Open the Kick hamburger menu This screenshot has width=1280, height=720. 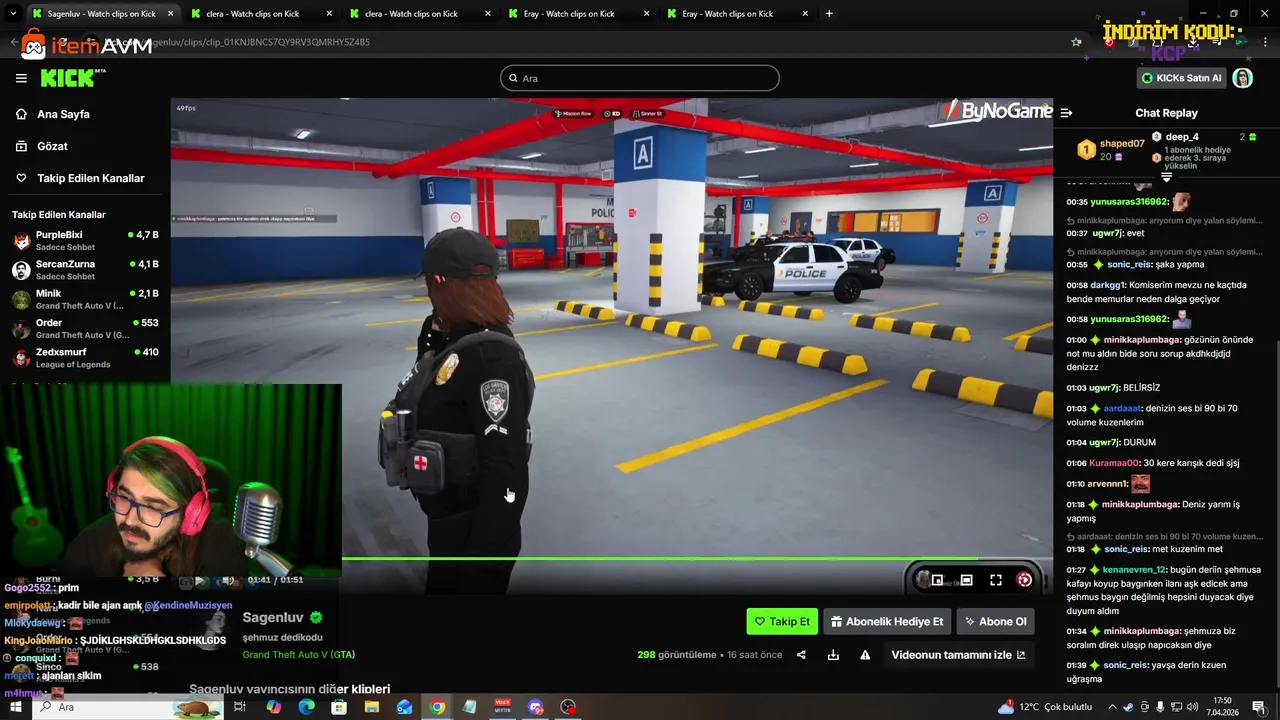pos(21,78)
